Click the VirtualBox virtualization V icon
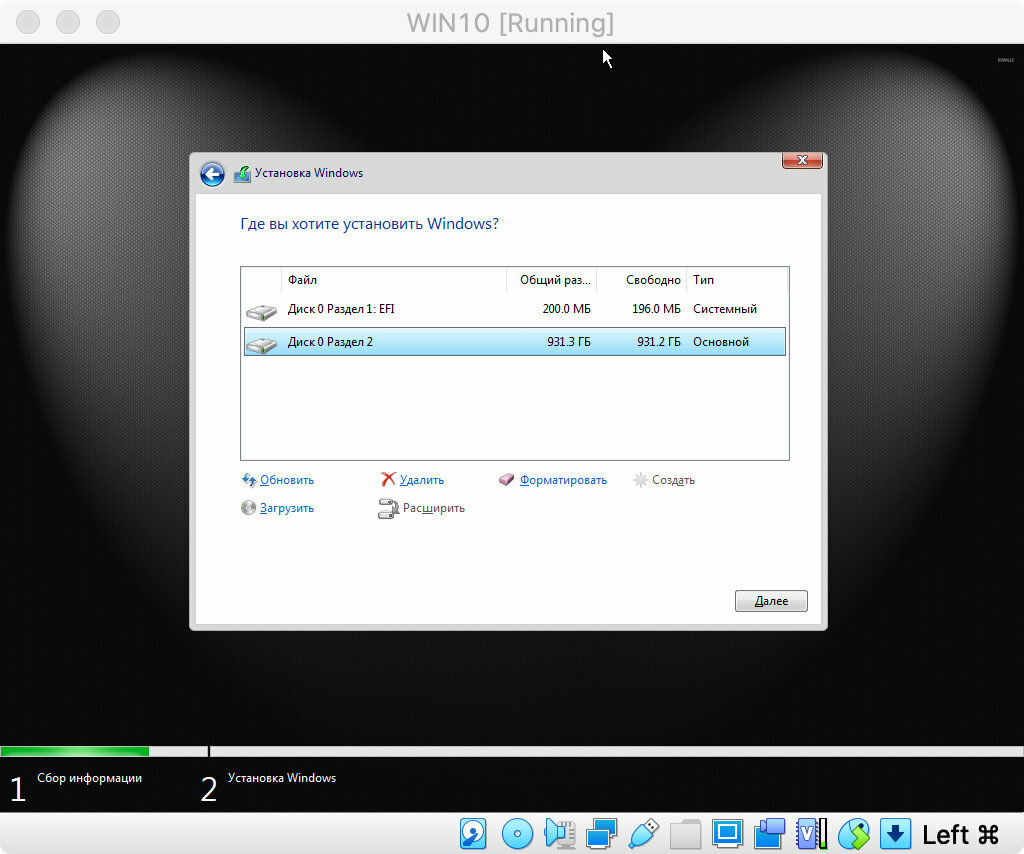Viewport: 1024px width, 854px height. (811, 834)
